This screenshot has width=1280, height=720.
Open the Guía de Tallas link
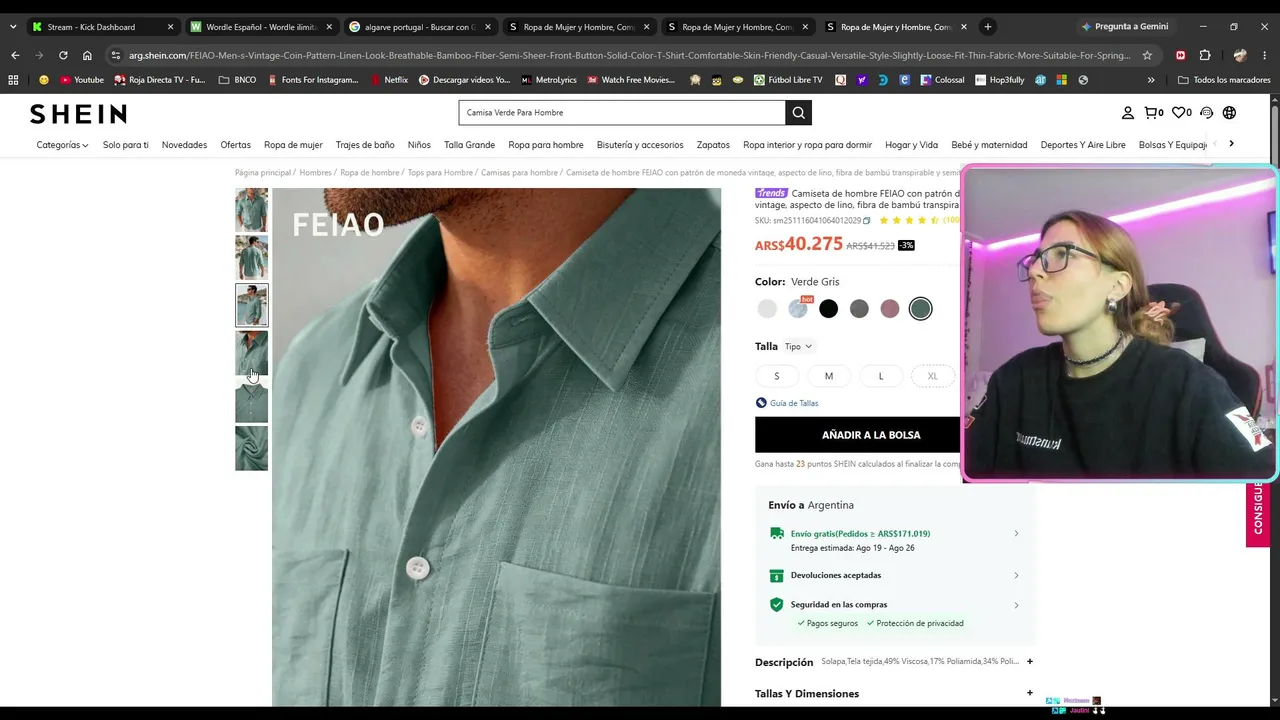[787, 403]
